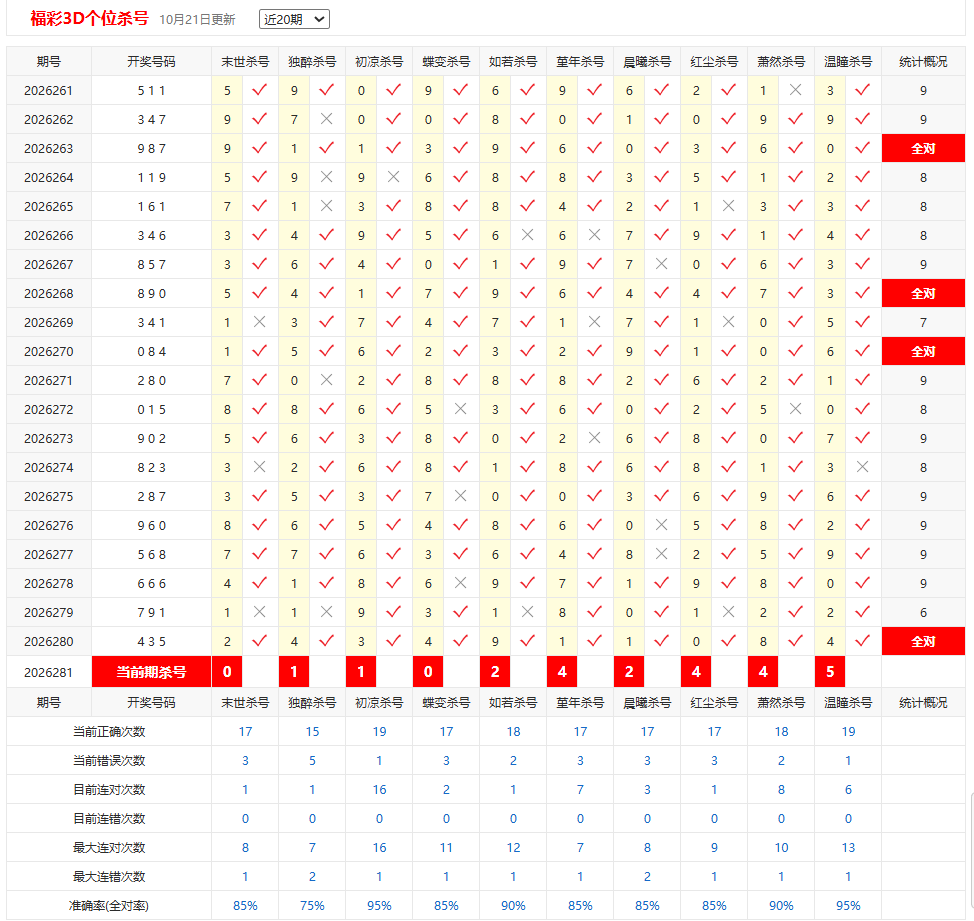974x921 pixels.
Task: Select period number 2026261
Action: [48, 91]
